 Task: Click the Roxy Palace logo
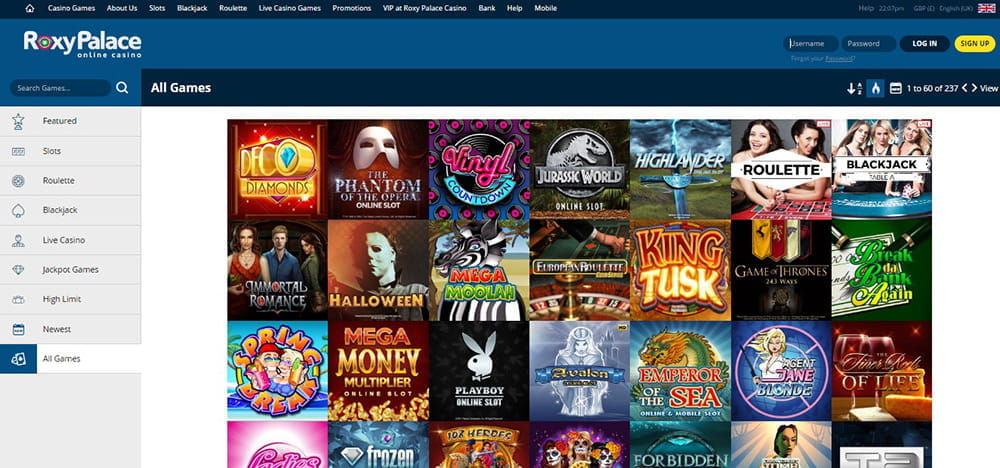pyautogui.click(x=82, y=44)
